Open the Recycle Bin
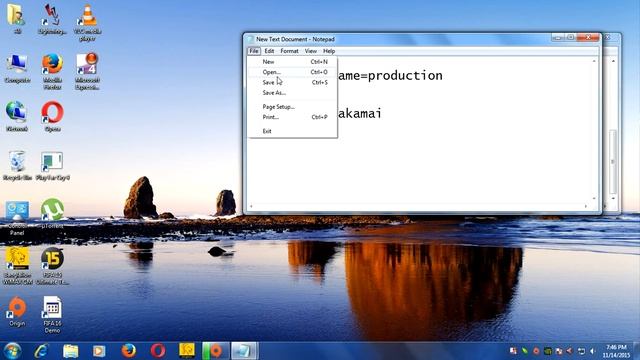 point(17,165)
